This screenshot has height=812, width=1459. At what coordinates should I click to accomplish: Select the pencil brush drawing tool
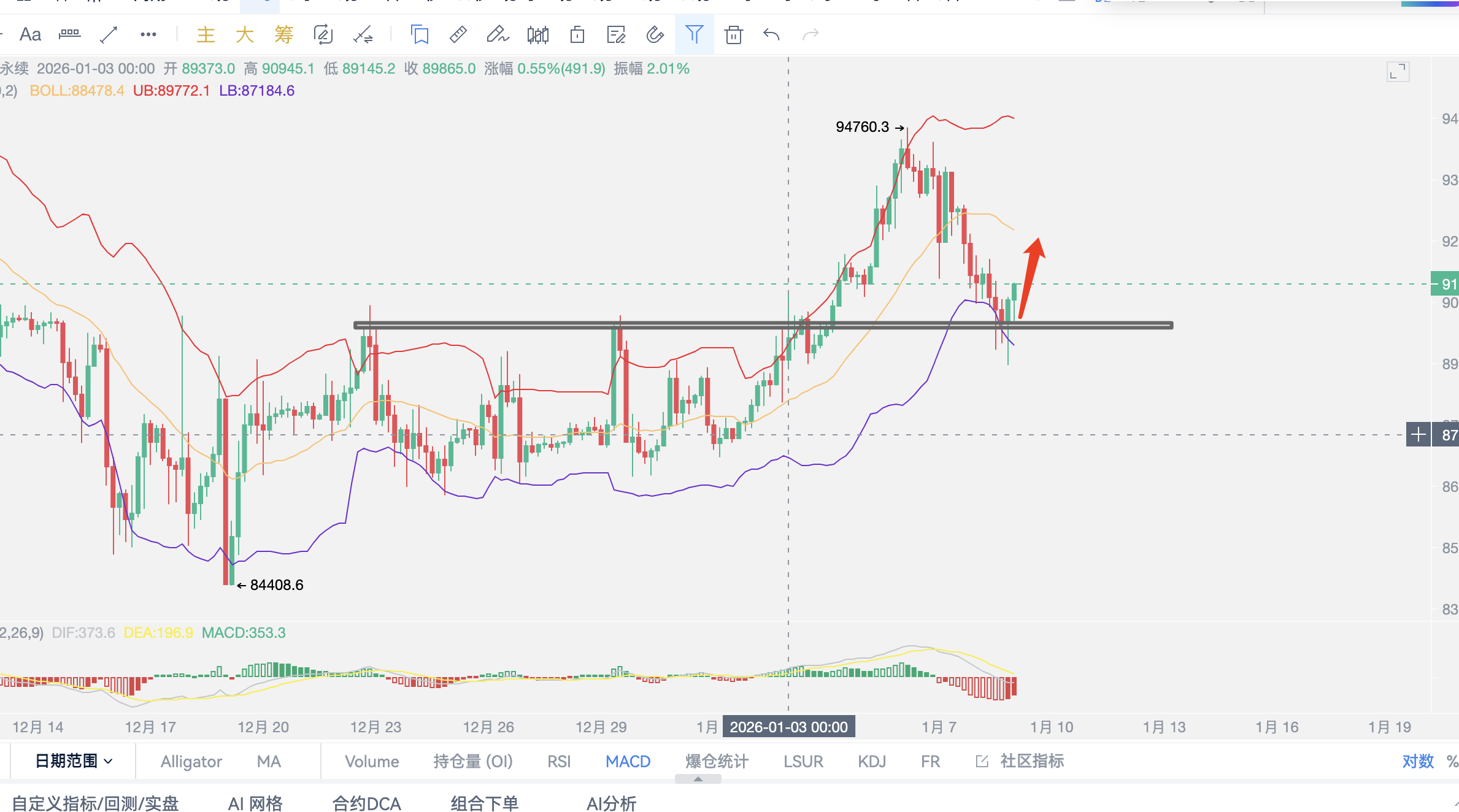[498, 34]
